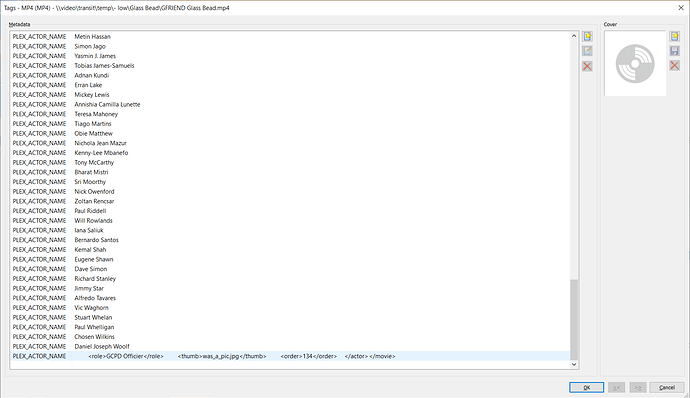This screenshot has height=398, width=690.
Task: Click the edit metadata field icon
Action: coord(587,51)
